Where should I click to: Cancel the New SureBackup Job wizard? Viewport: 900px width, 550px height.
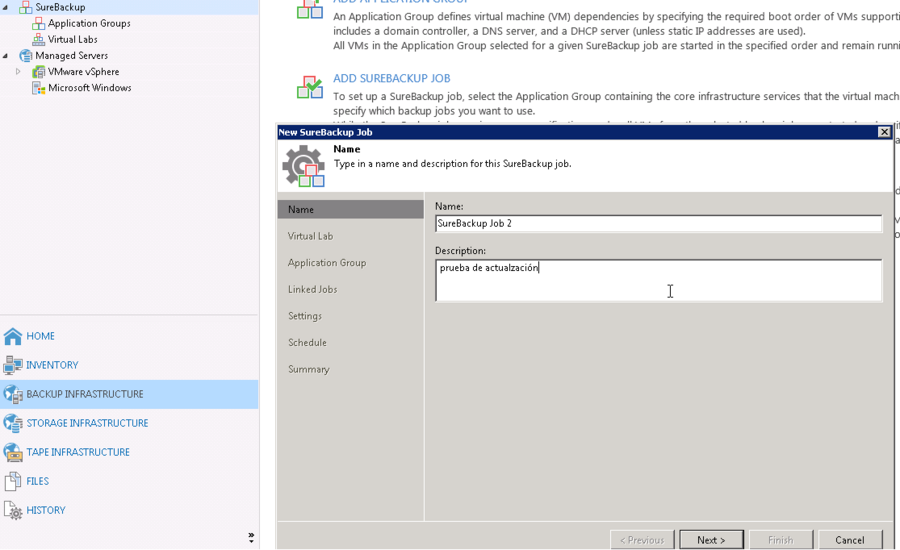(850, 540)
